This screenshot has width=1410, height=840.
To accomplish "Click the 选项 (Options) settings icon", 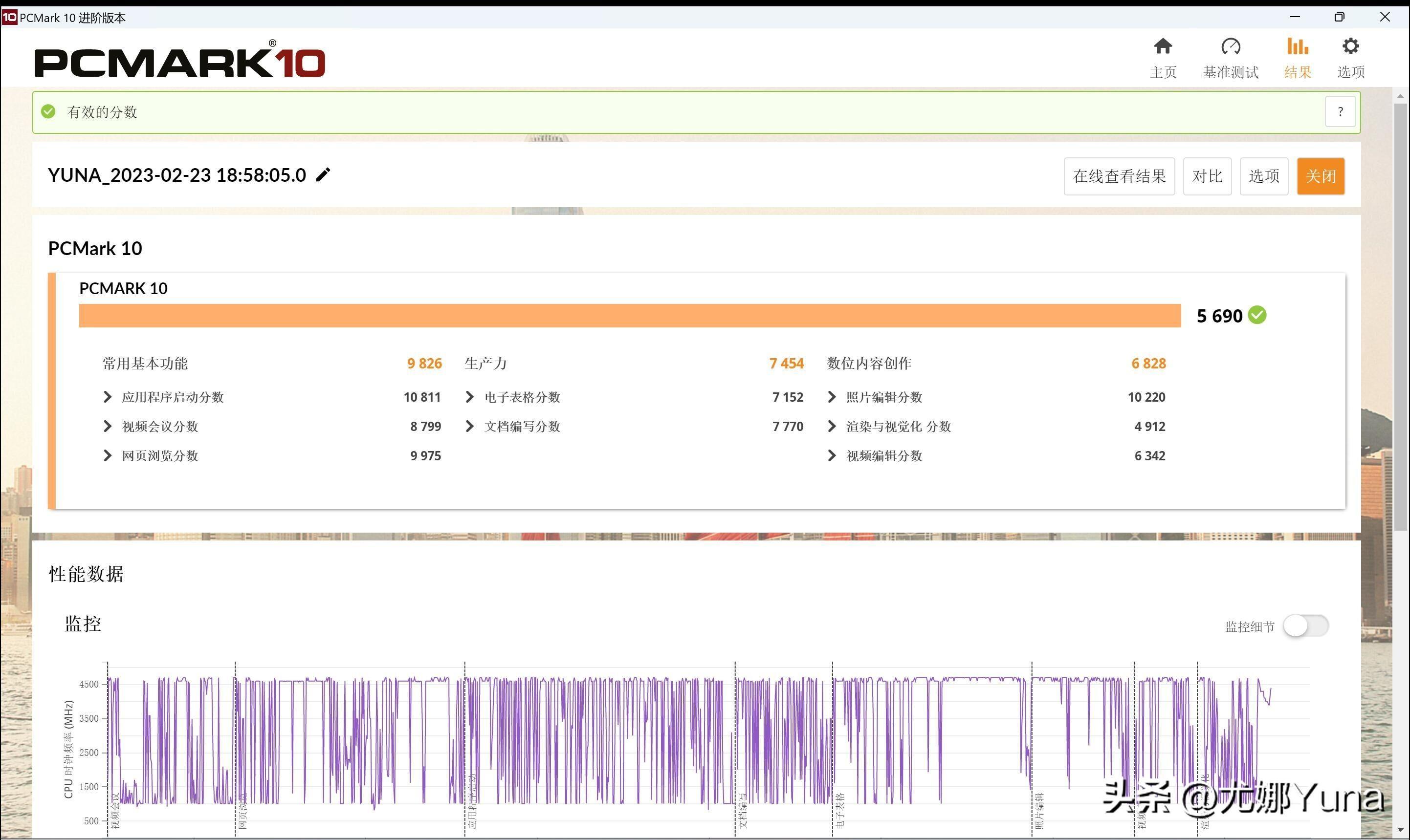I will (1352, 55).
